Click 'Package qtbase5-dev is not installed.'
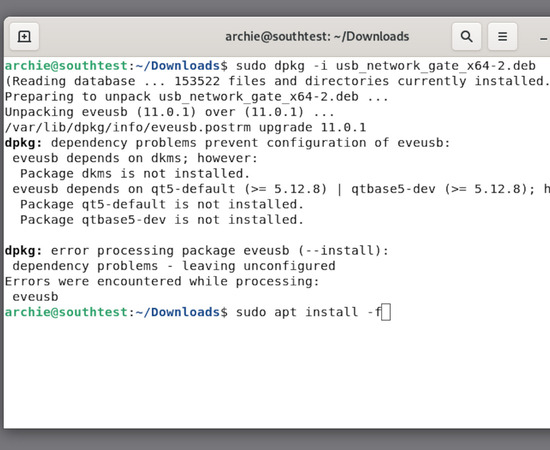550x450 pixels. (162, 220)
